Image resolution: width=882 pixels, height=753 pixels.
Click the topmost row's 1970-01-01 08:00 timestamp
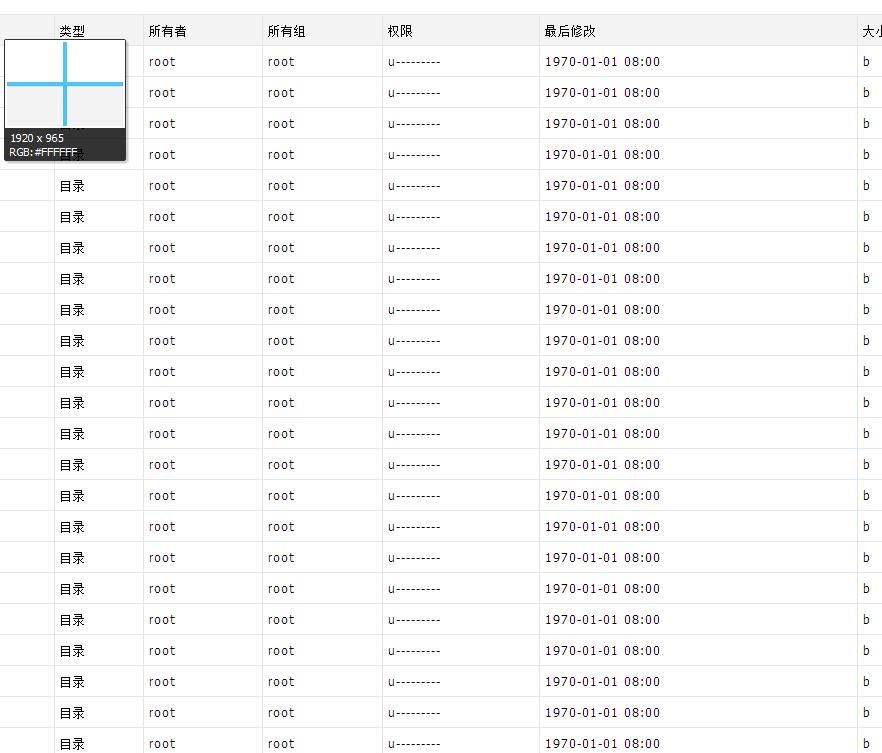pos(602,61)
